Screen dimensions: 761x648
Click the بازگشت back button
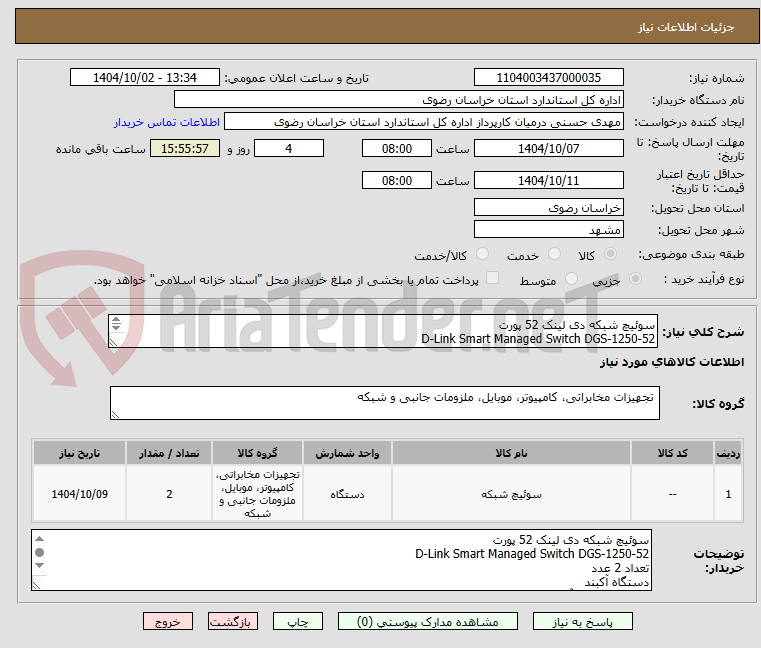233,621
